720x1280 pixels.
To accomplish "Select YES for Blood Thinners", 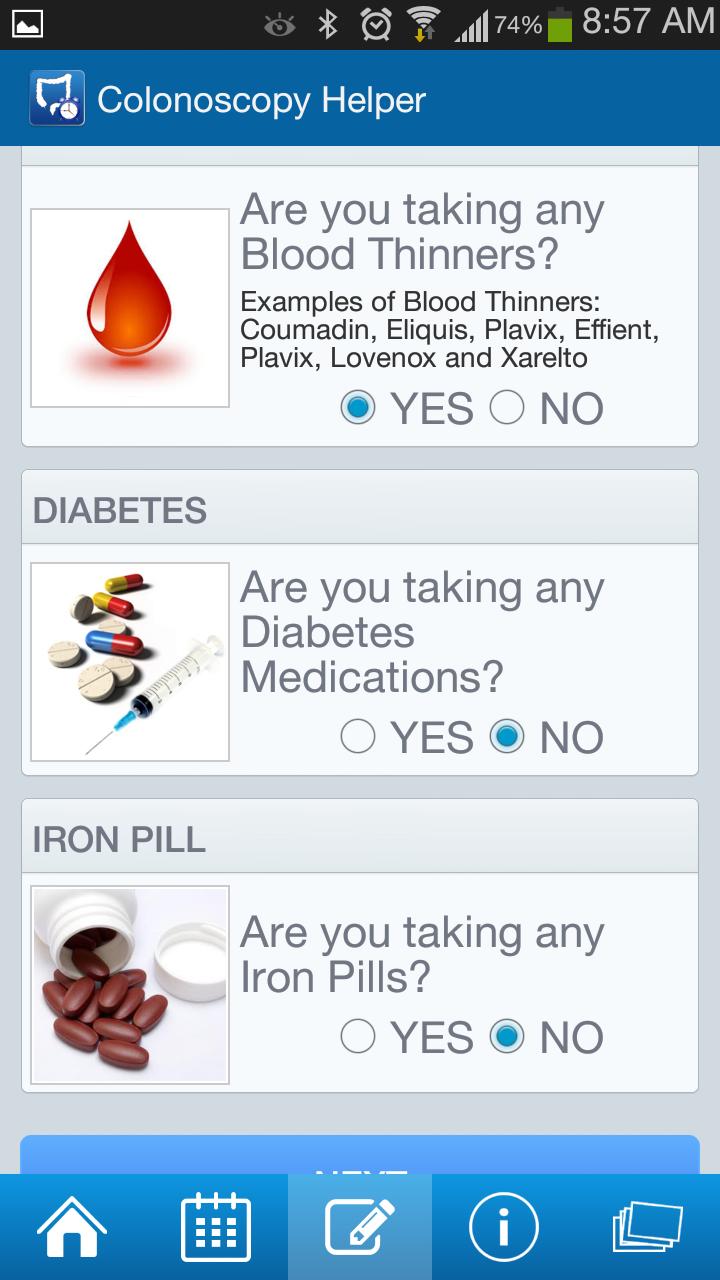I will pos(359,408).
